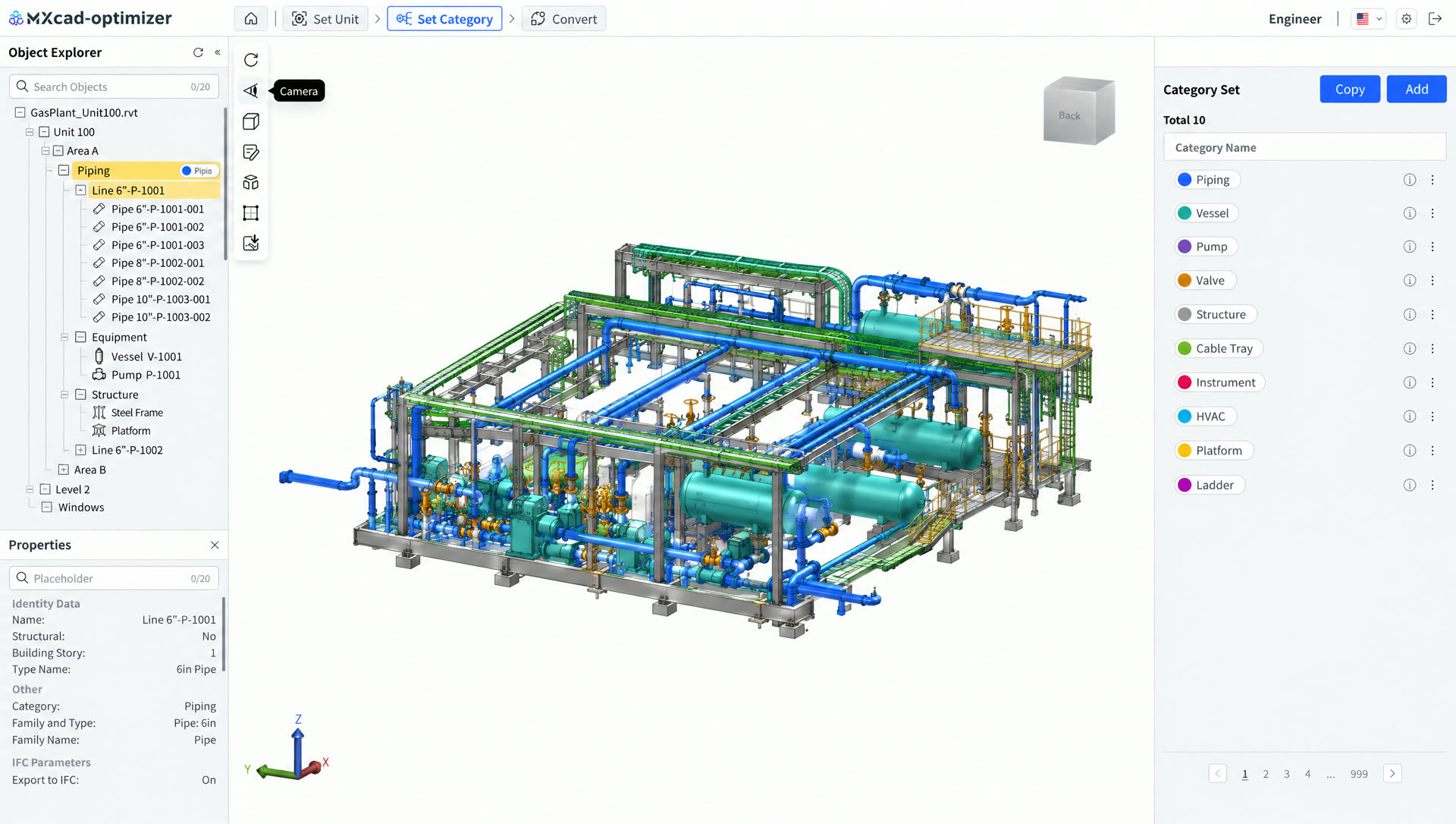Go to the Convert step

[x=563, y=19]
